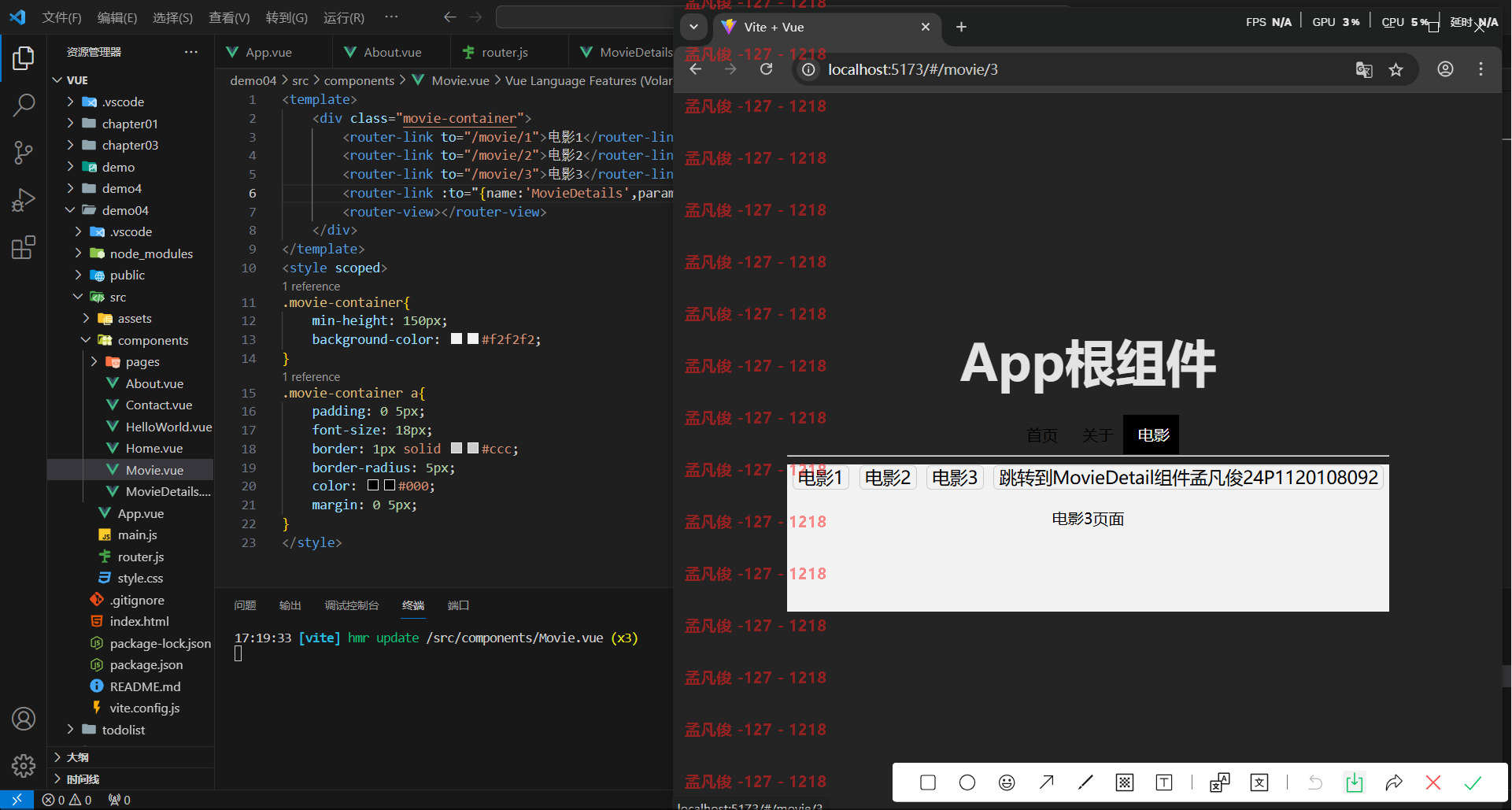Open the Explorer view in activity bar

24,58
